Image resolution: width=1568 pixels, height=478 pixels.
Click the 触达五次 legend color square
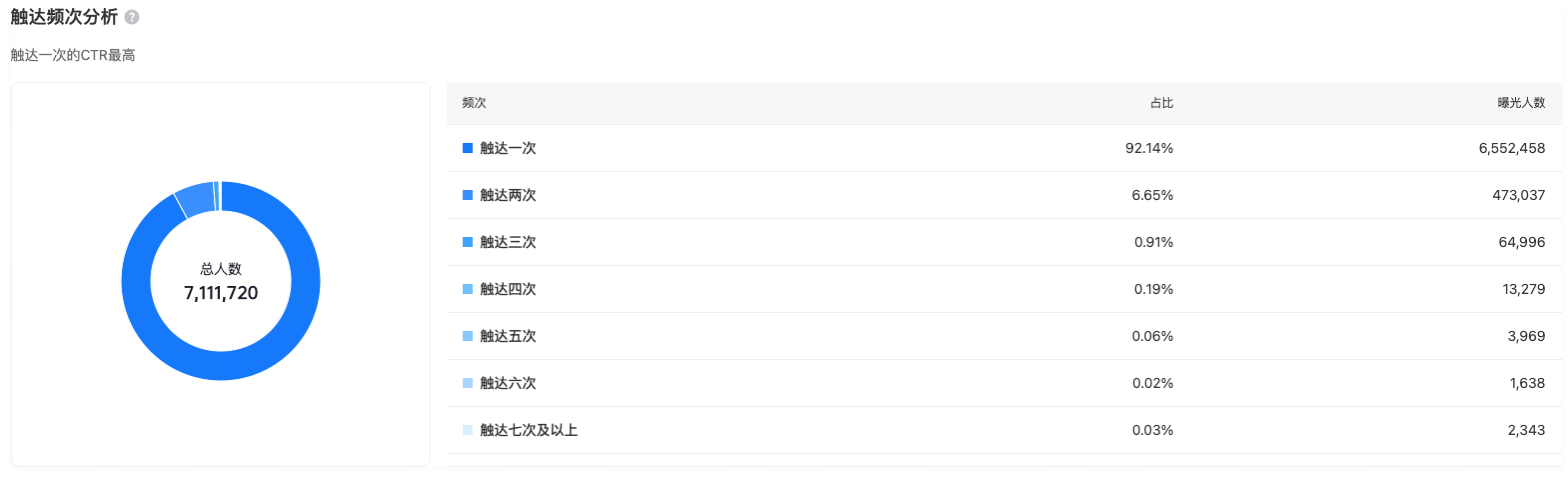click(468, 336)
